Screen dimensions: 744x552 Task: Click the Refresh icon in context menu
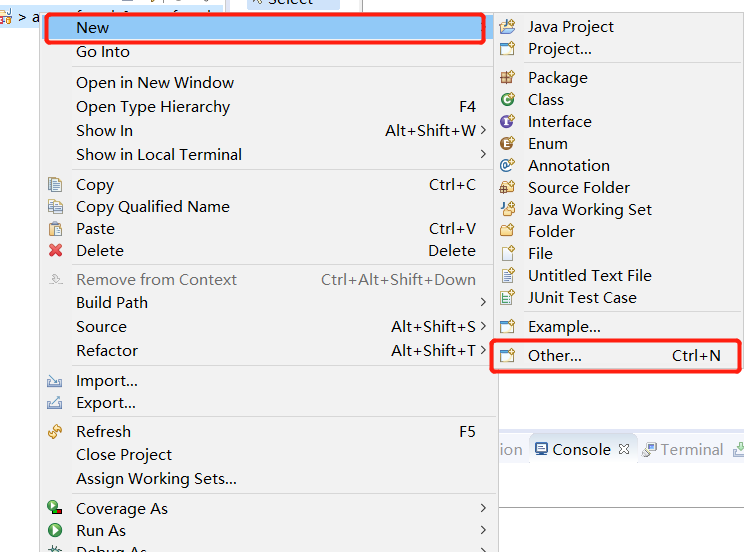coord(56,432)
